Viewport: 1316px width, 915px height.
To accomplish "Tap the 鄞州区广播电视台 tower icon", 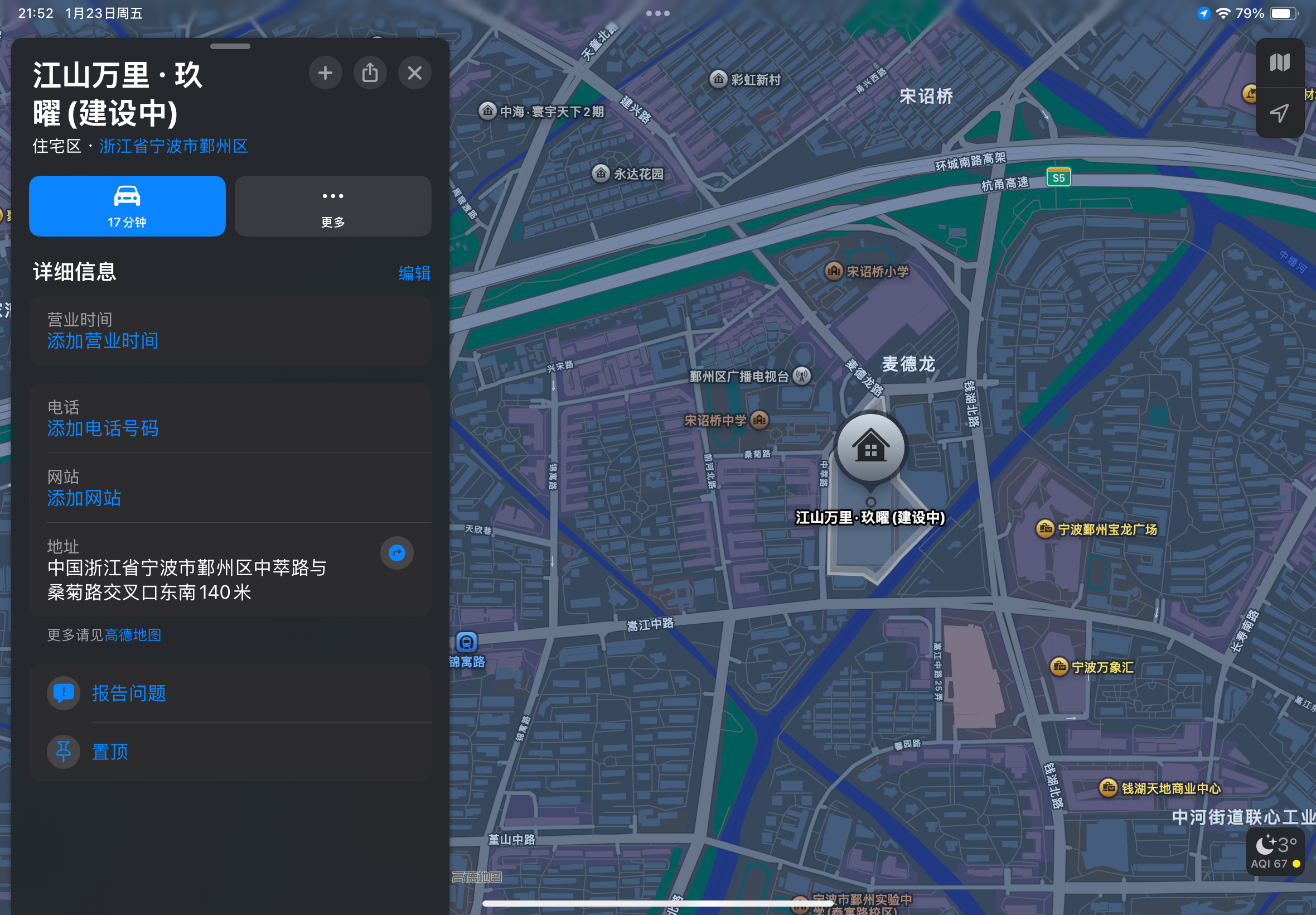I will tap(801, 376).
